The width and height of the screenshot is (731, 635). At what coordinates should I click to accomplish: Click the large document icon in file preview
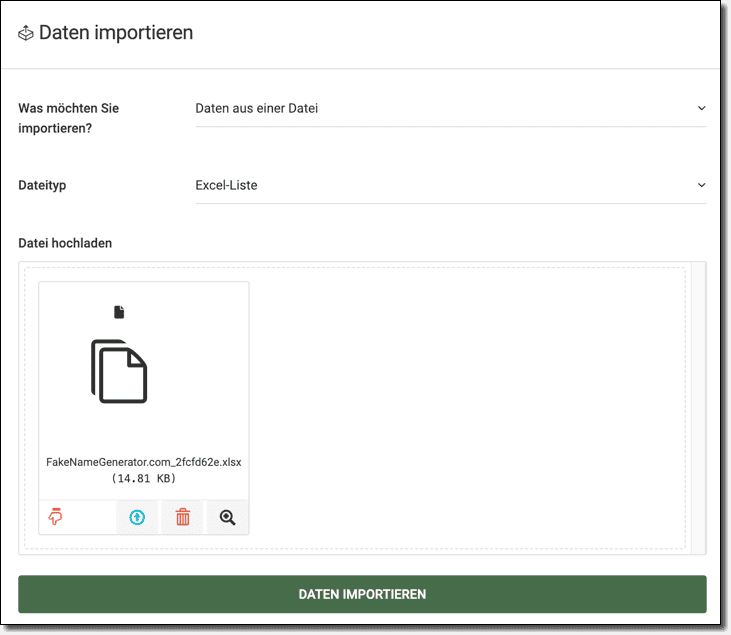pos(119,371)
